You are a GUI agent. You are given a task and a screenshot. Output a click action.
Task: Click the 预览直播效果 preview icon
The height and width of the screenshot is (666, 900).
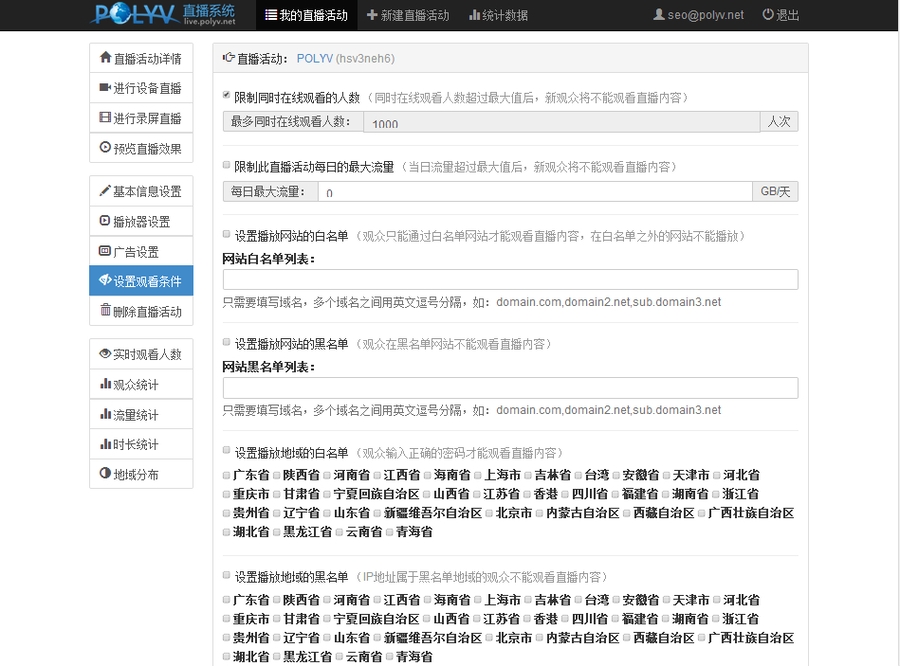tap(140, 148)
